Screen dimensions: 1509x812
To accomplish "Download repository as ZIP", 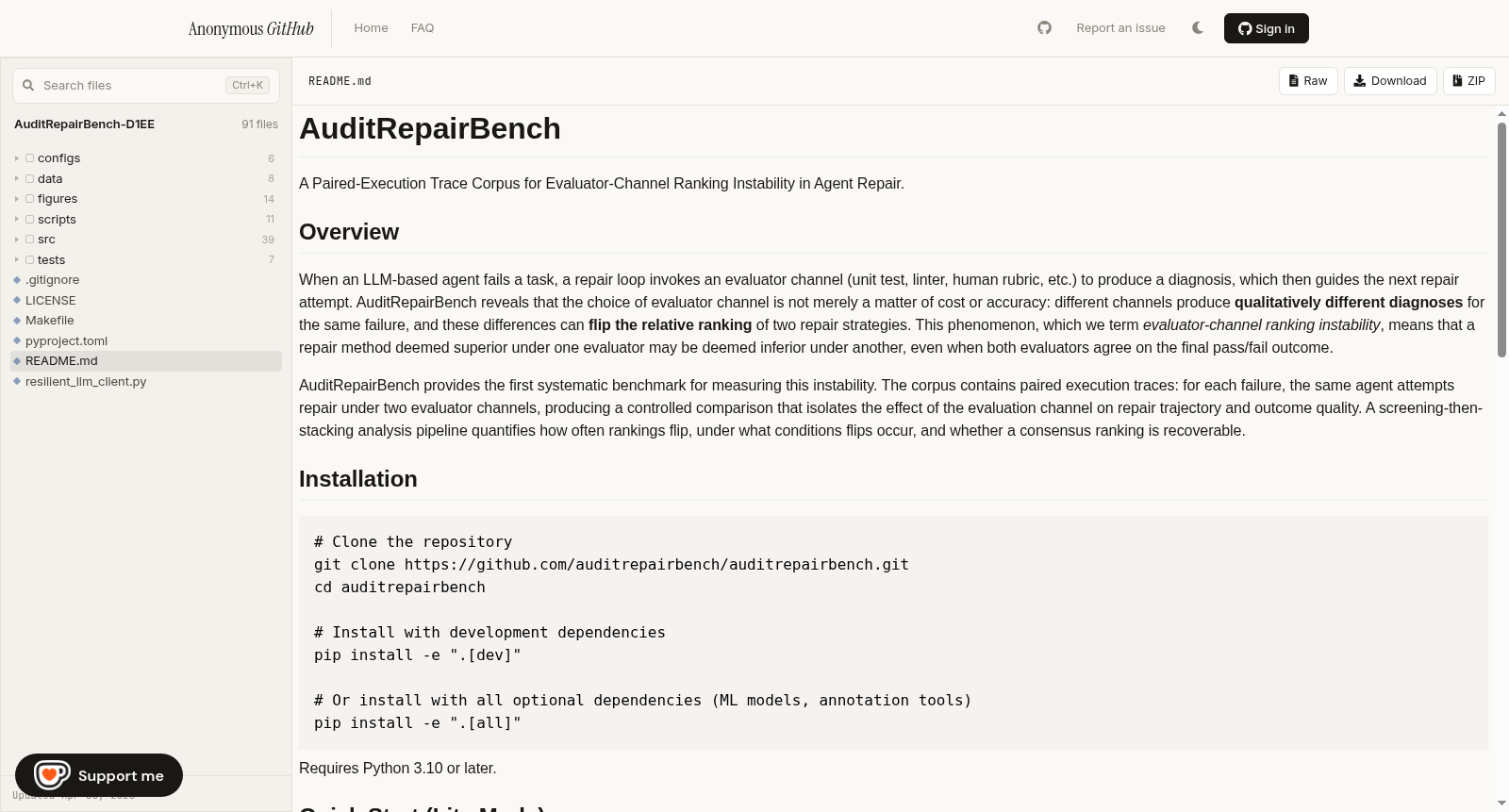I will tap(1469, 81).
